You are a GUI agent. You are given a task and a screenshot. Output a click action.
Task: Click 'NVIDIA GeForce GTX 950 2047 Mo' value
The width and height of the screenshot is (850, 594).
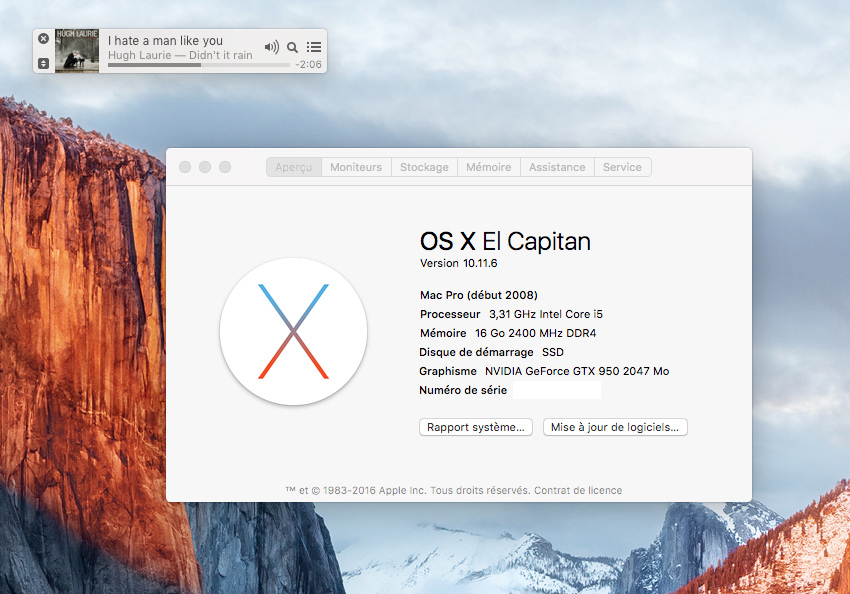(577, 371)
